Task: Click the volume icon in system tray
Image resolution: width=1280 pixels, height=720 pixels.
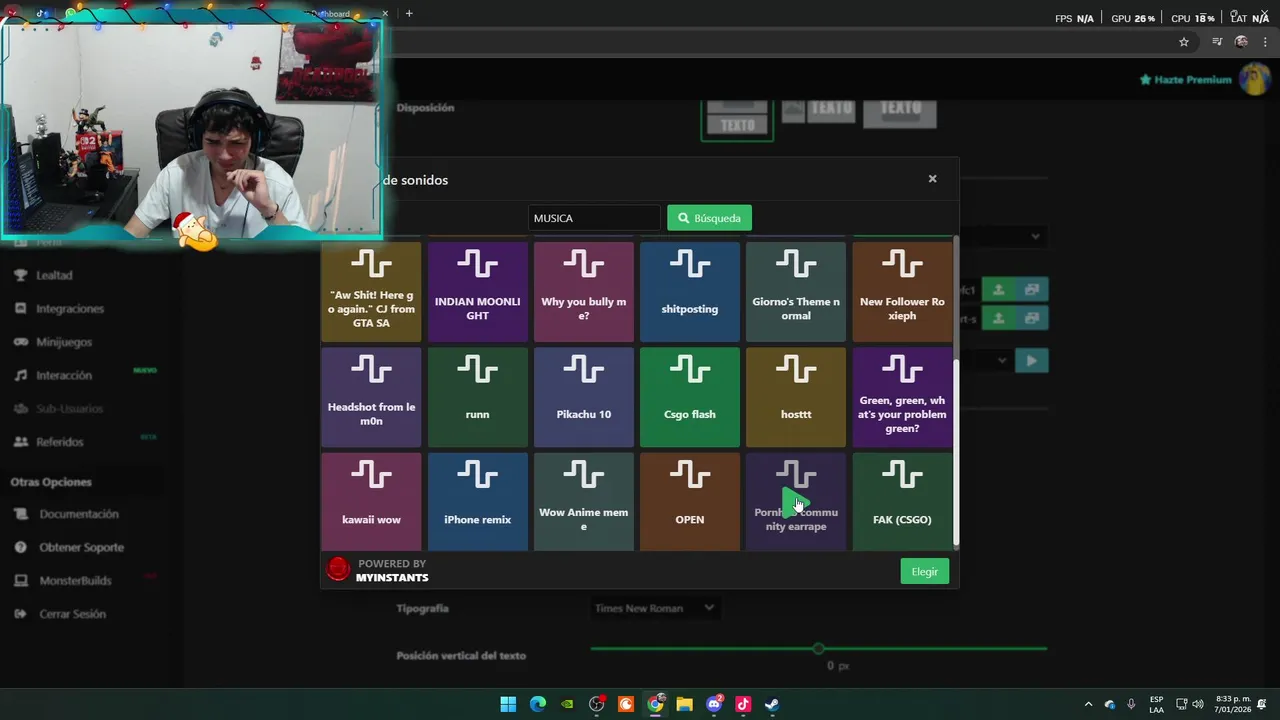Action: [x=1198, y=704]
